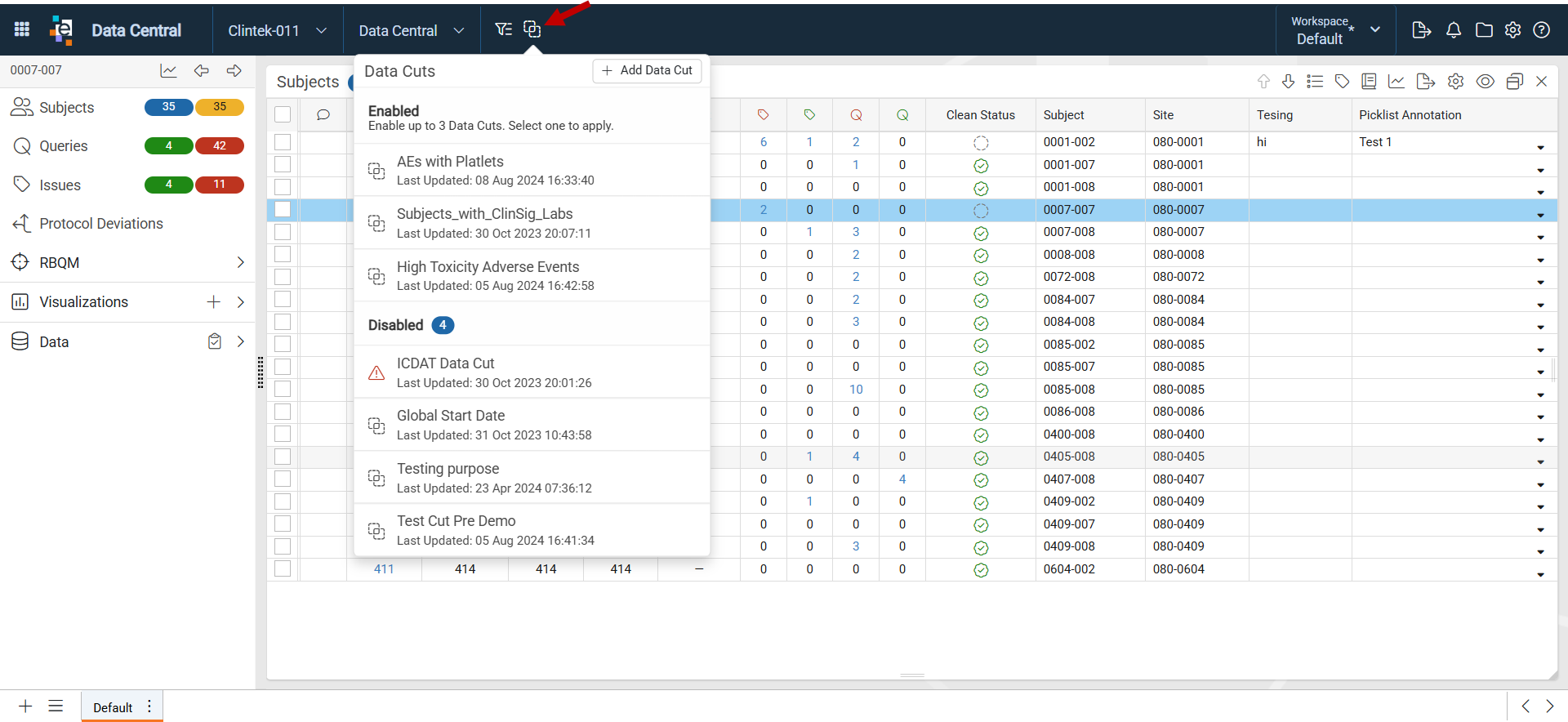Image resolution: width=1568 pixels, height=722 pixels.
Task: Select the Default tab at bottom
Action: point(114,707)
